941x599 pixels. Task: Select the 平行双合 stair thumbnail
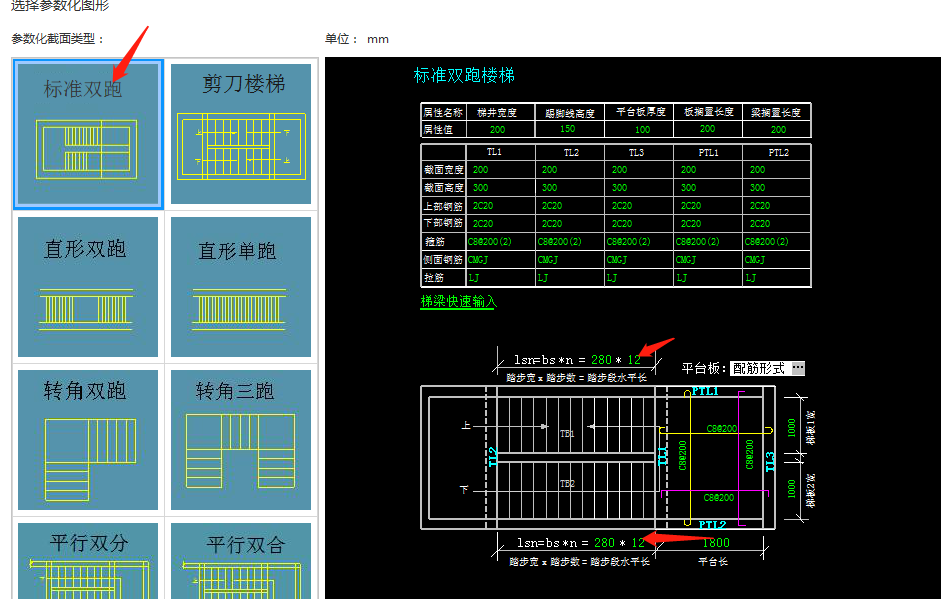pyautogui.click(x=241, y=561)
